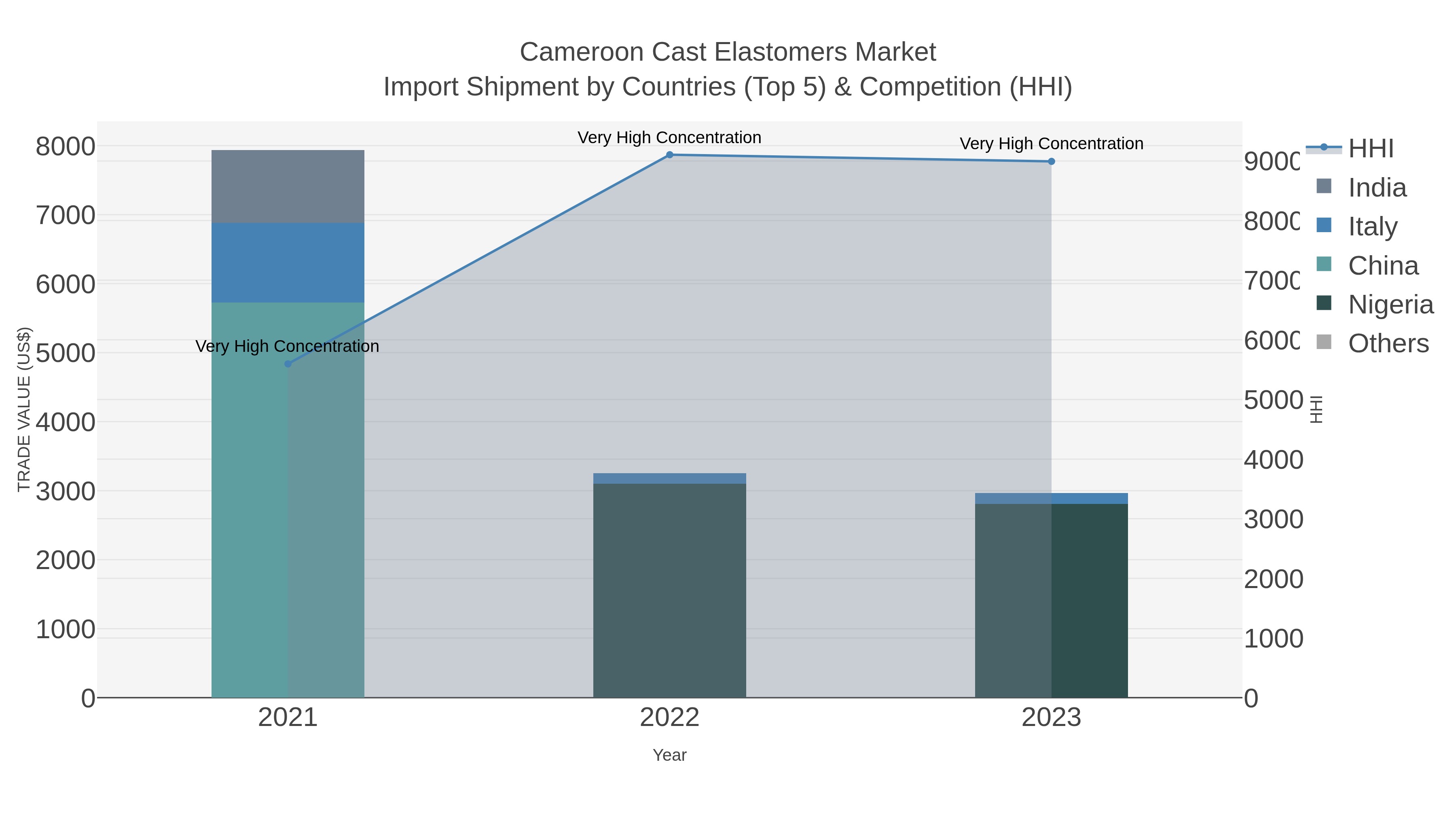Click the Italy bar segment in 2022
This screenshot has height=819, width=1456.
click(x=669, y=479)
